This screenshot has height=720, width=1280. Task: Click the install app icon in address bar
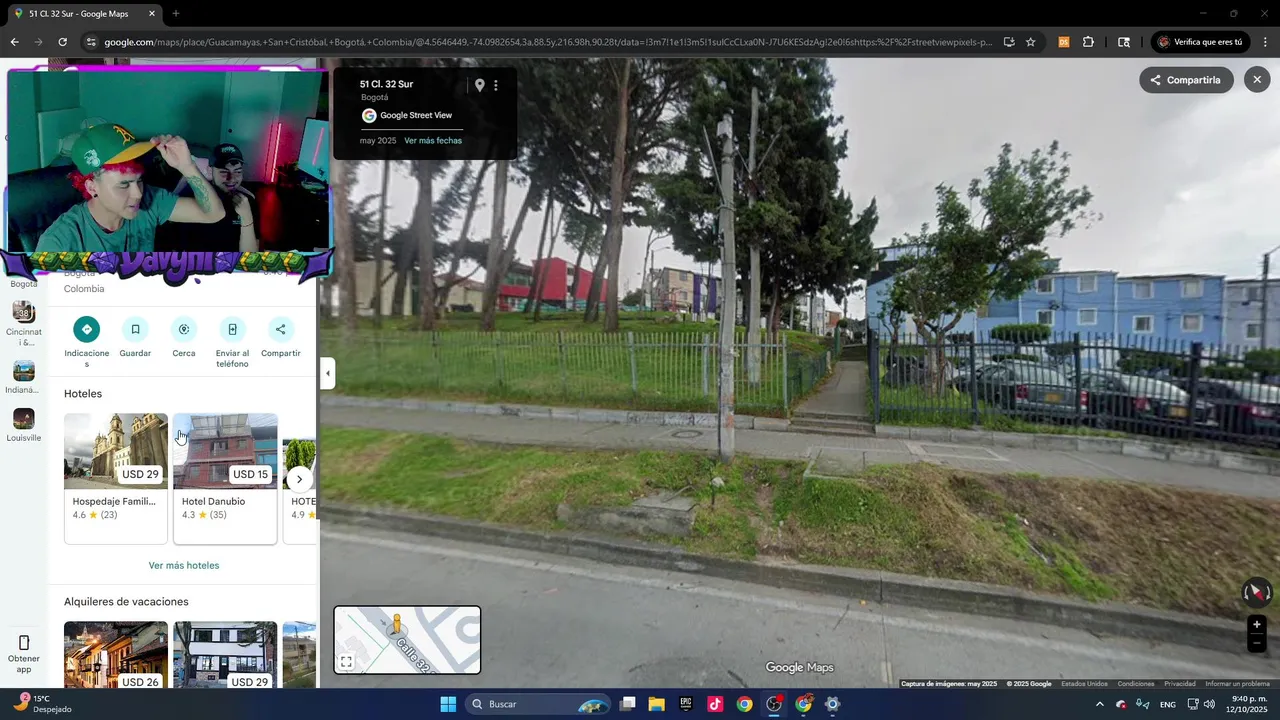click(x=1008, y=42)
